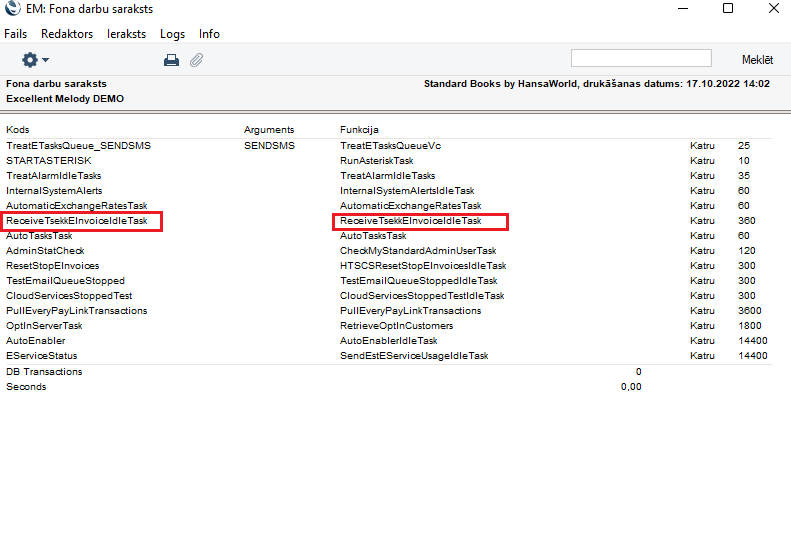
Task: Maximize the window
Action: pyautogui.click(x=728, y=9)
